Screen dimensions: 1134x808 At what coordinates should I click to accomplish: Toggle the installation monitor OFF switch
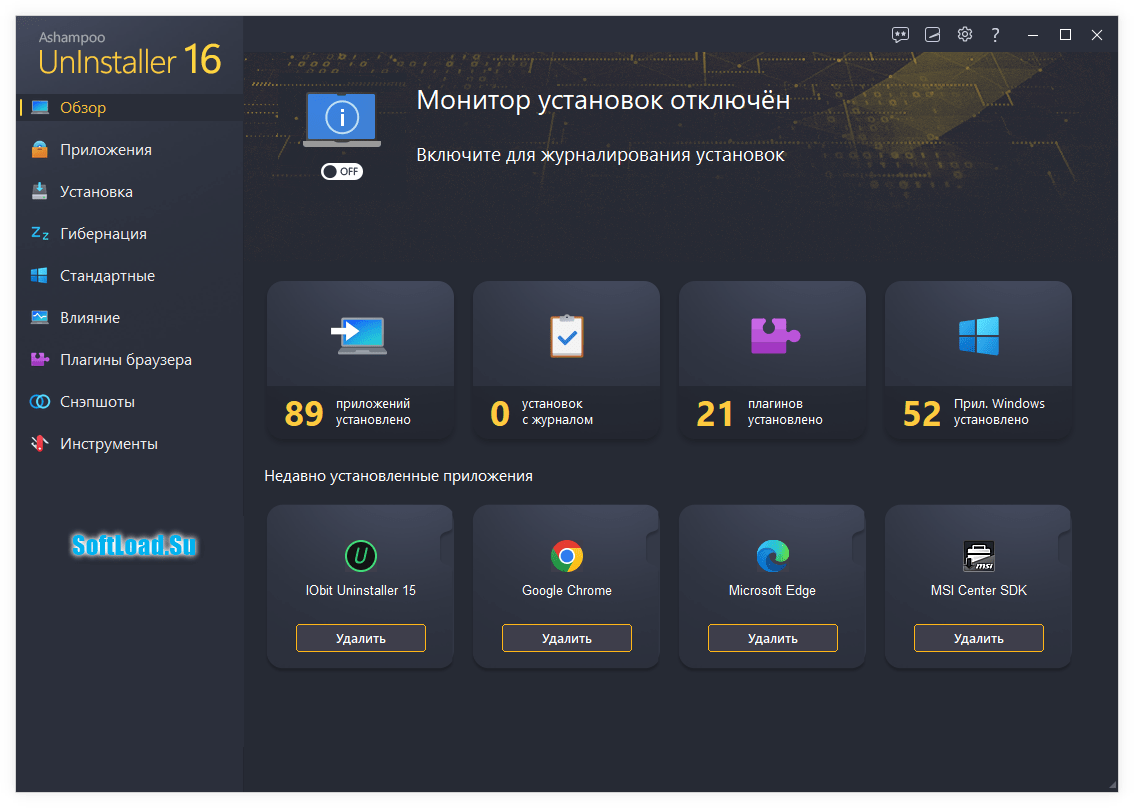click(342, 171)
